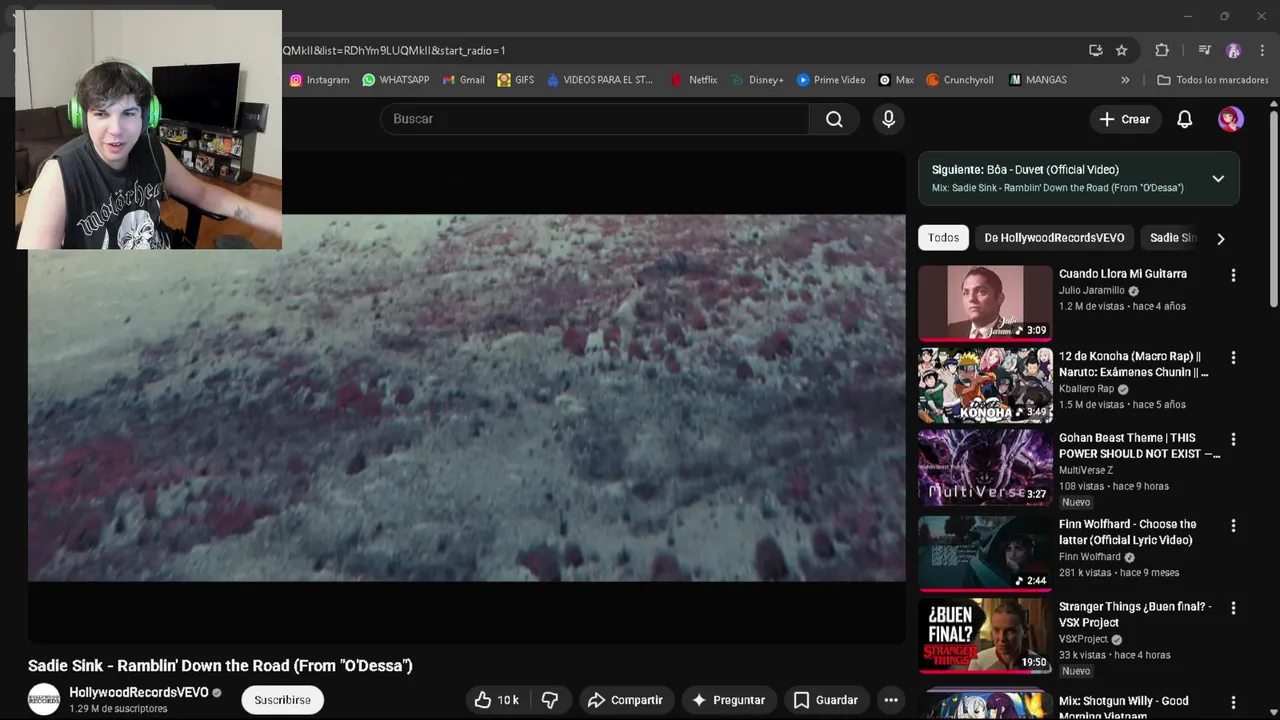Open 12 de Konoha Macro Rap thumbnail
1280x720 pixels.
(x=985, y=385)
